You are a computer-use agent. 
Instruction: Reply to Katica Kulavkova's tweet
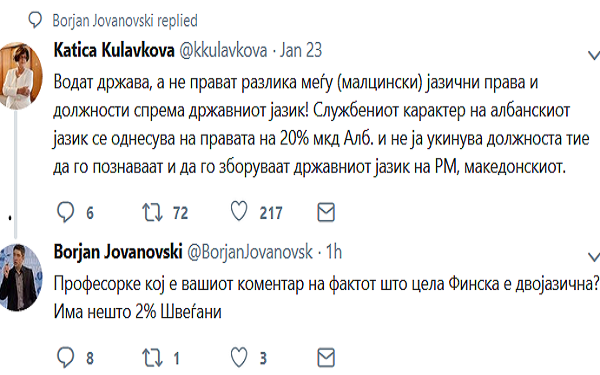coord(65,212)
